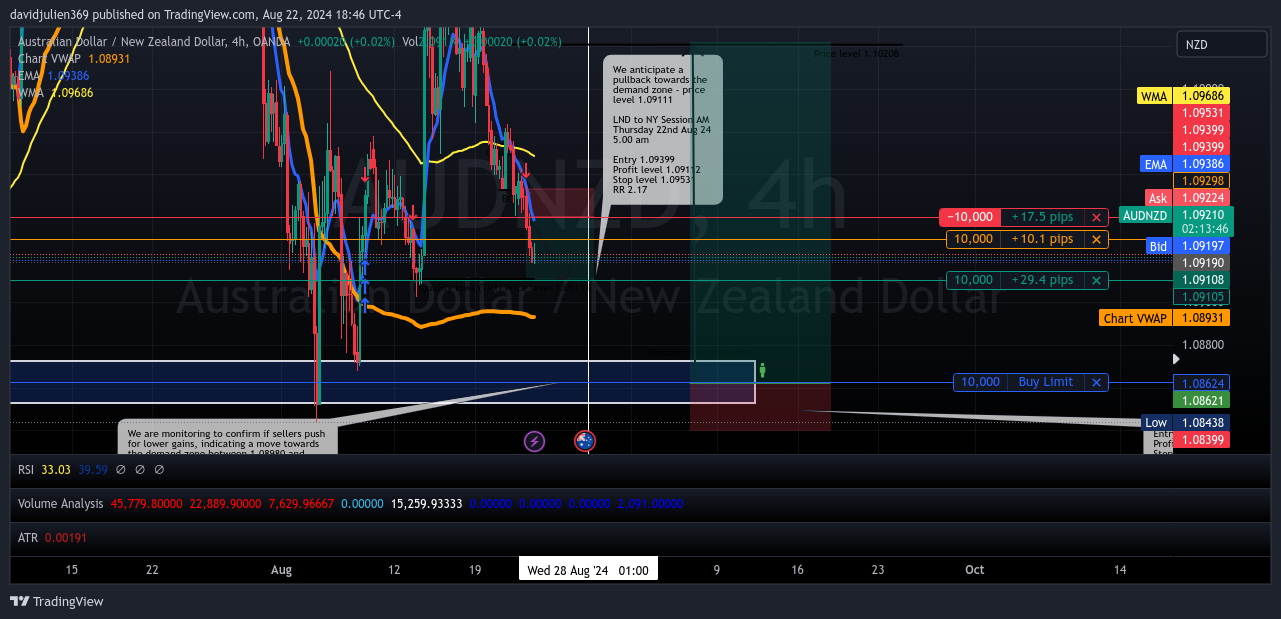1281x619 pixels.
Task: Click the RSI indicator legend label
Action: coord(28,469)
